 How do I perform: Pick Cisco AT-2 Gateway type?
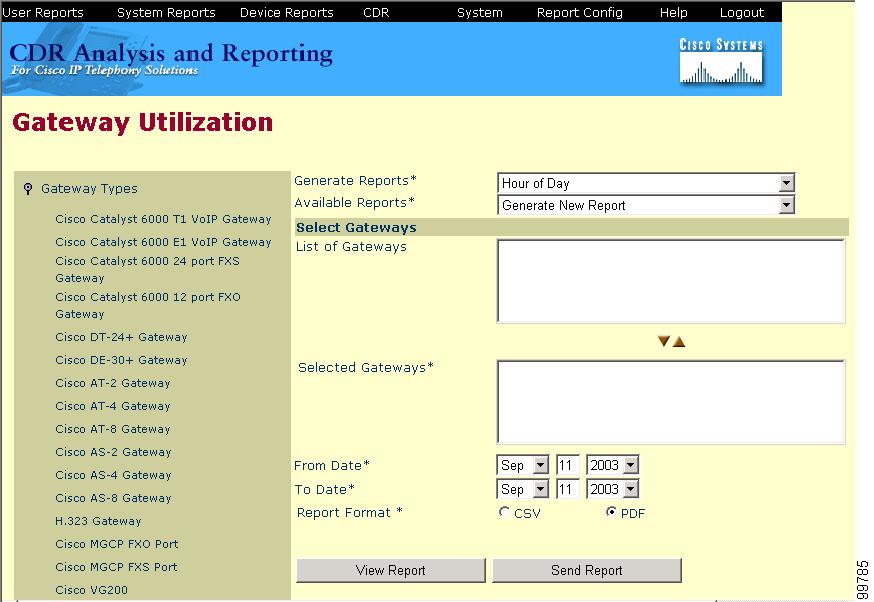tap(113, 383)
